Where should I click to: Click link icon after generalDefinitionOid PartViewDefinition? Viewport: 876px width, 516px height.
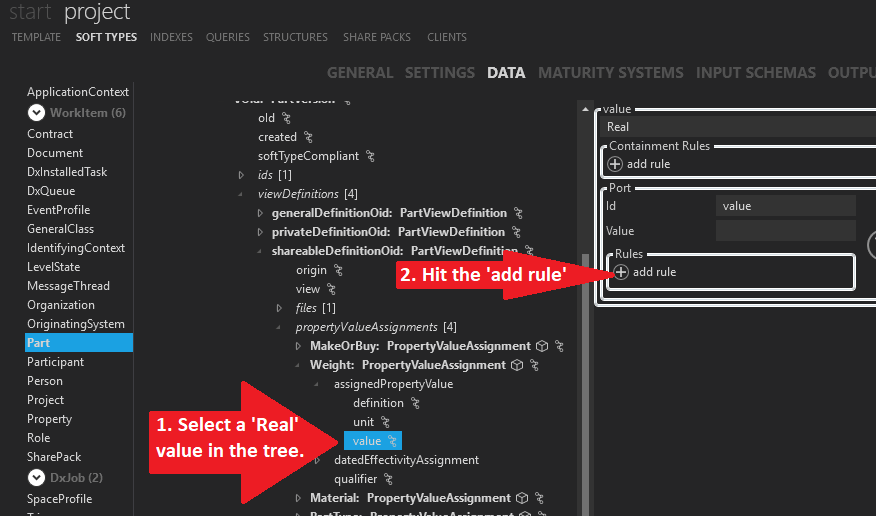pos(518,213)
